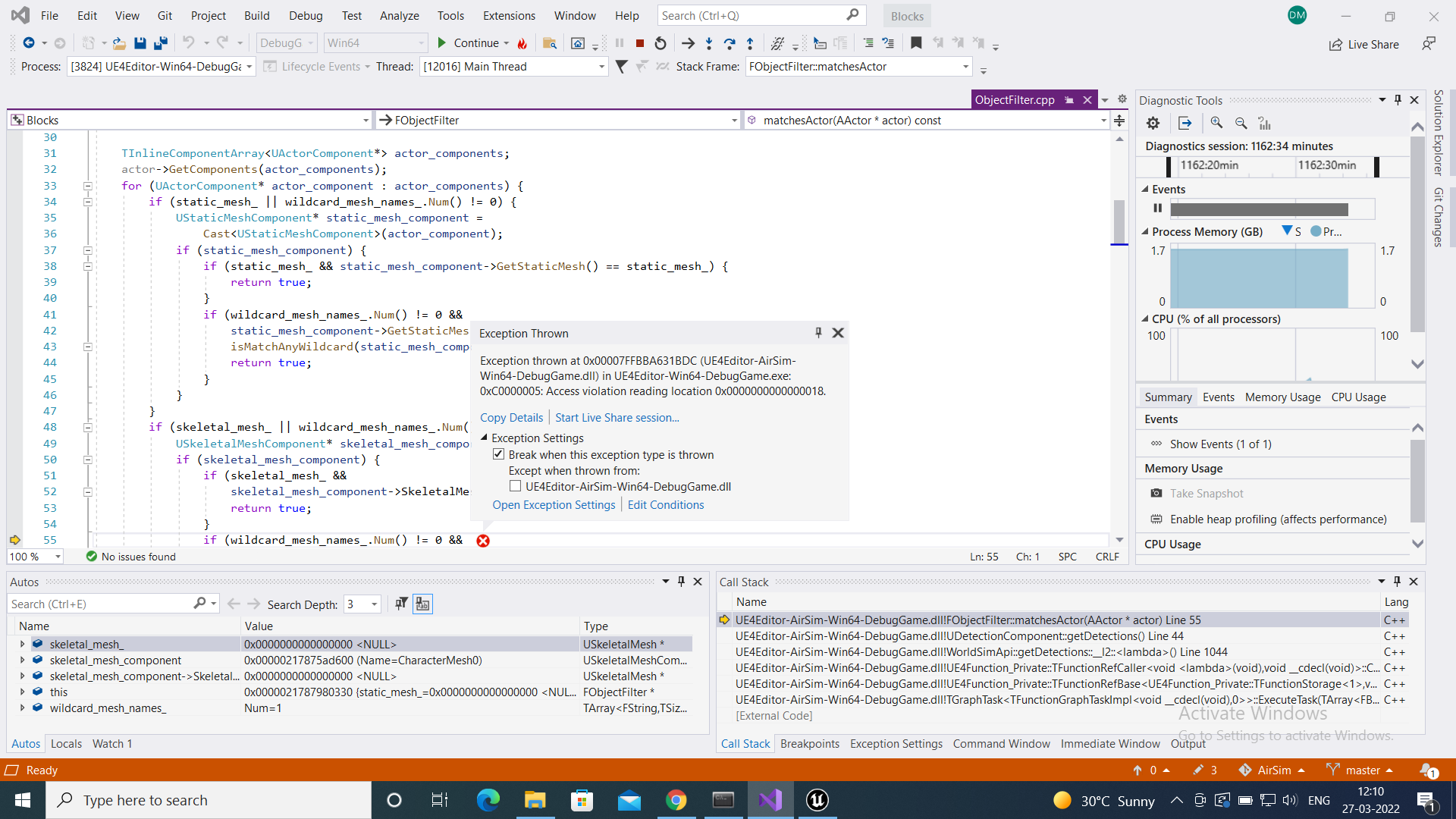
Task: Start a Live Share session
Action: [x=617, y=417]
